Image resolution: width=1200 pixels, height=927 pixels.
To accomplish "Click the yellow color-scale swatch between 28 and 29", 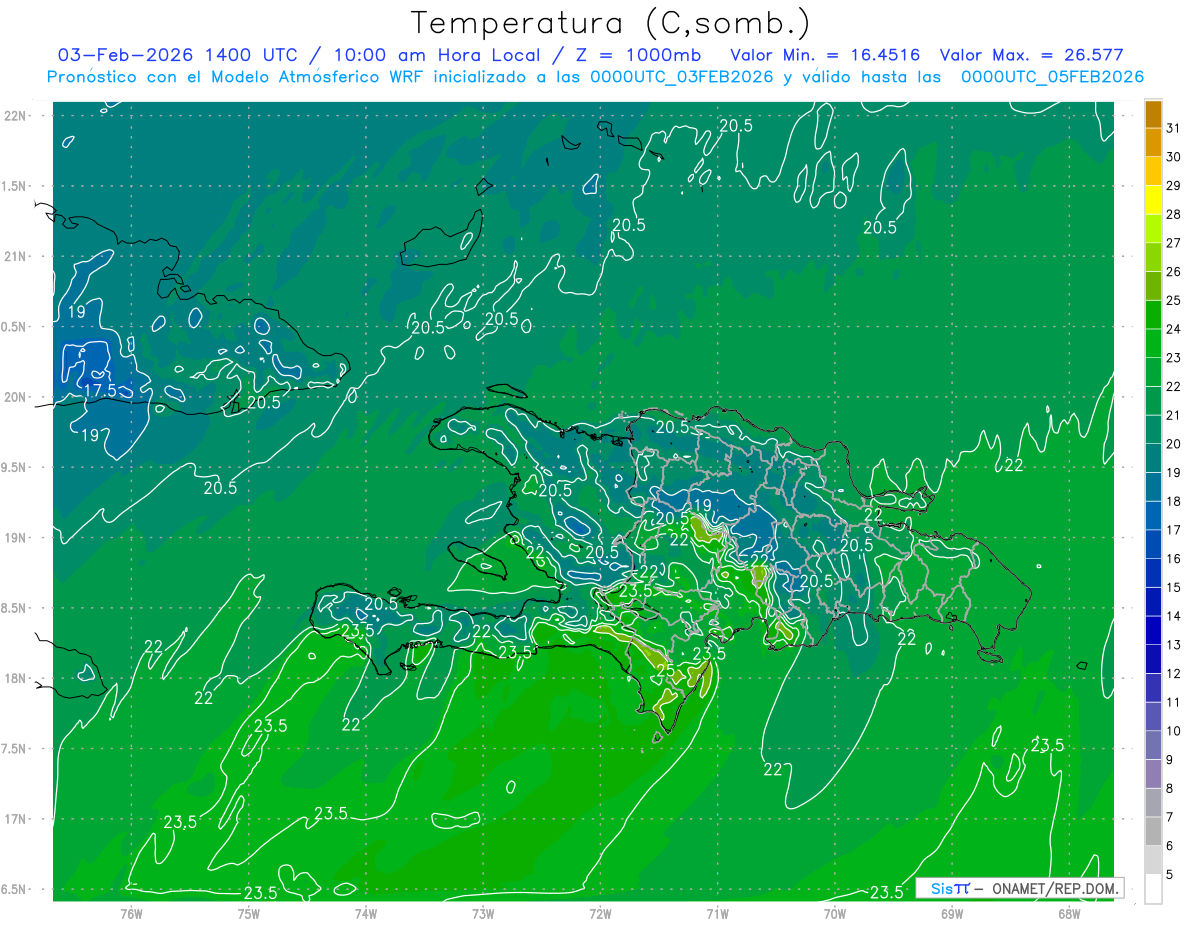I will point(1153,200).
